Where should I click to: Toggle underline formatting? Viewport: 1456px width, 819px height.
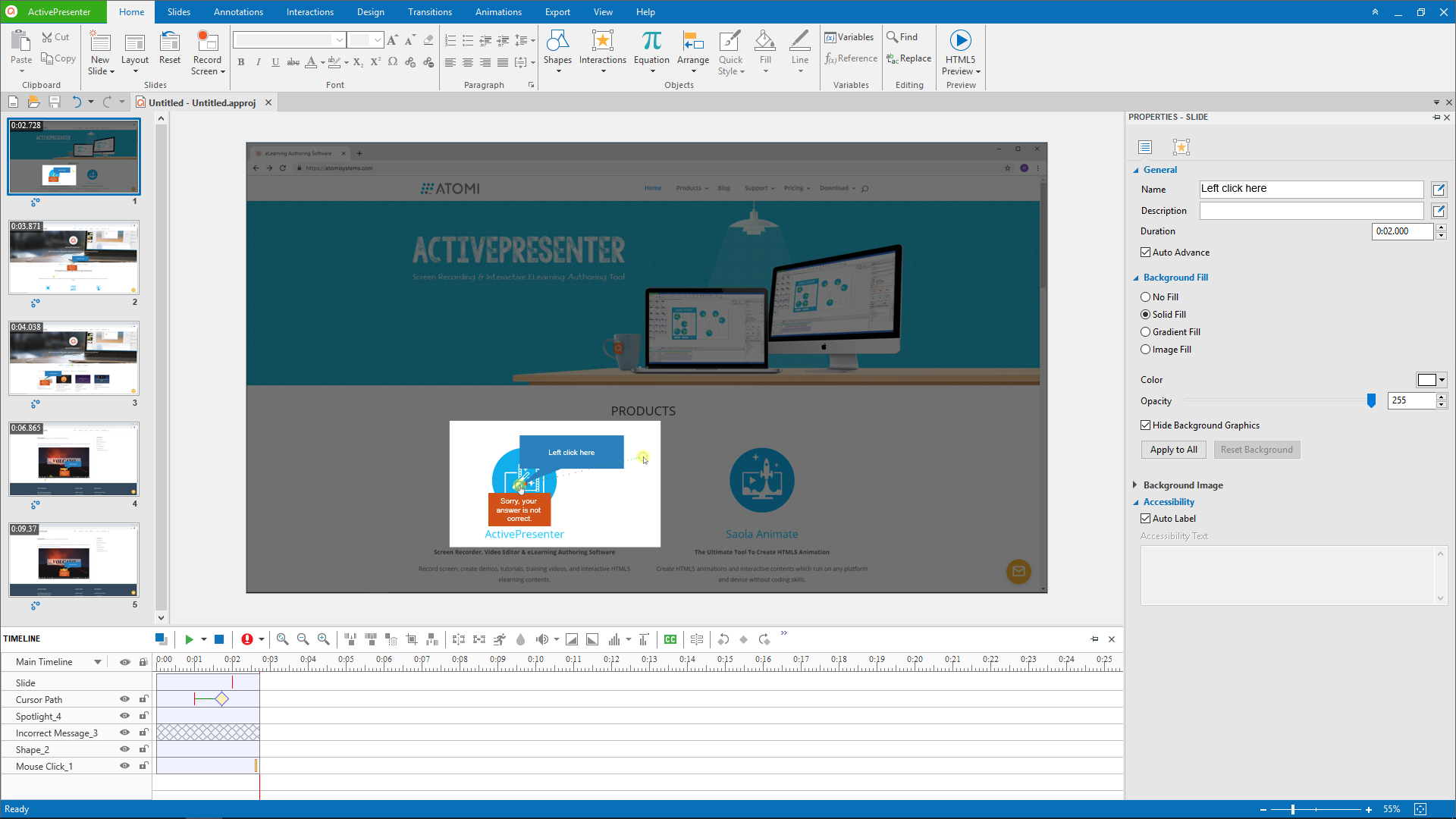tap(275, 62)
